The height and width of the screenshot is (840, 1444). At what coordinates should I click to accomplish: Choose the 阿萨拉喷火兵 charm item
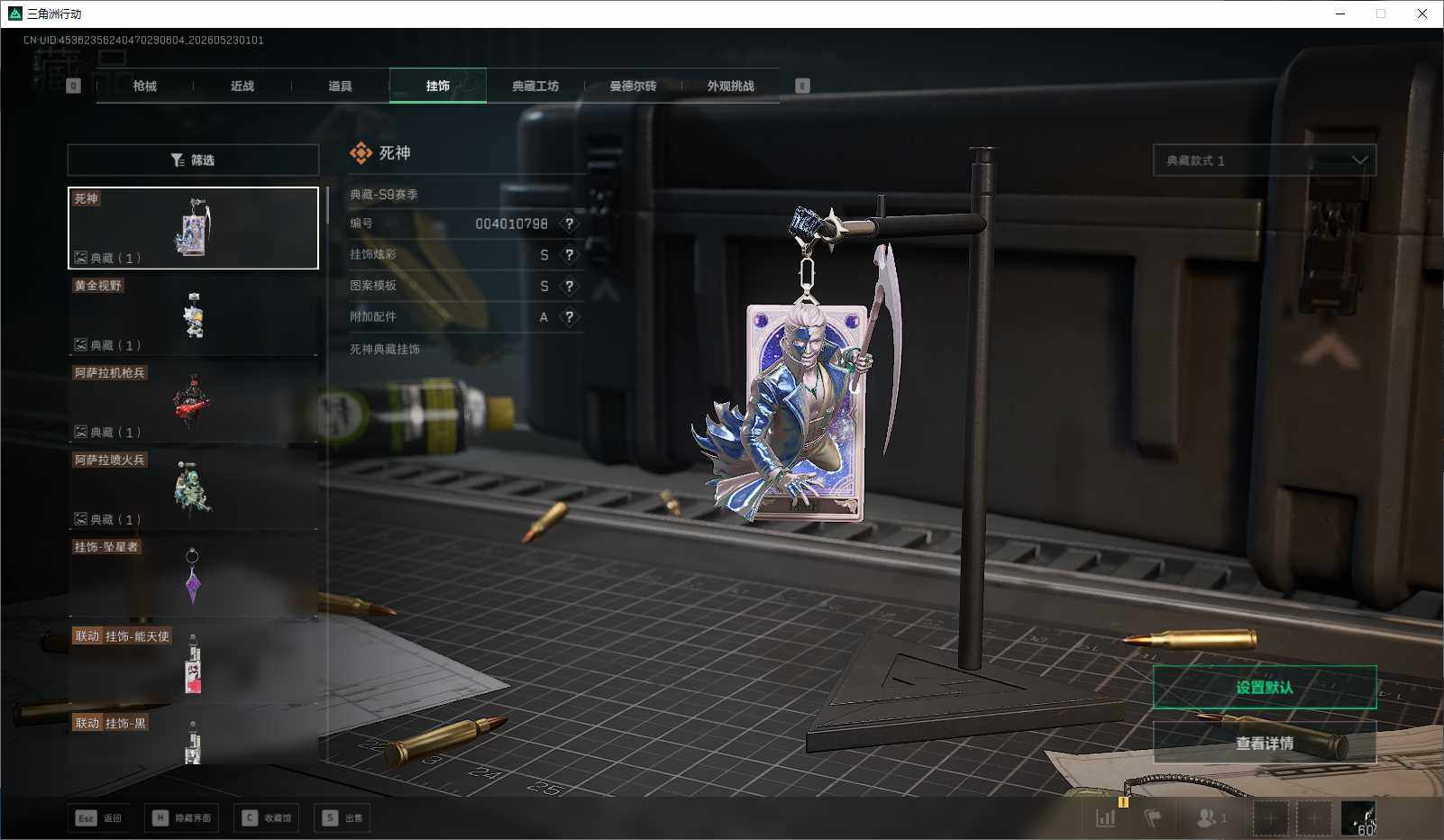click(x=193, y=489)
